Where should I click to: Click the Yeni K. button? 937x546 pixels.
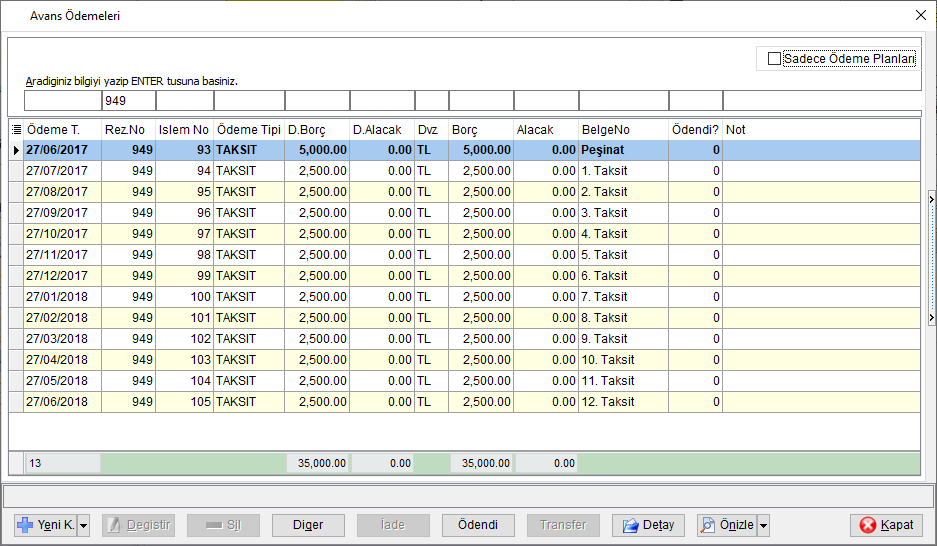46,525
